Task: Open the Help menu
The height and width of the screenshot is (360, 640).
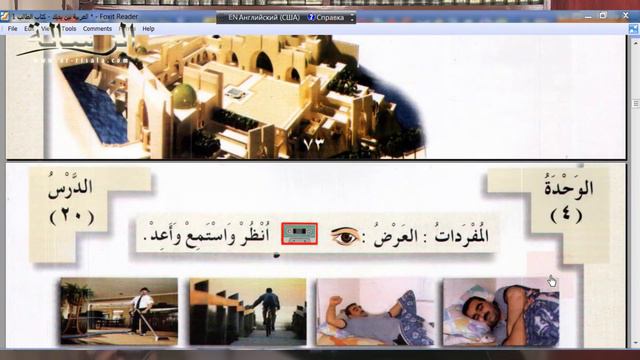Action: [x=148, y=29]
